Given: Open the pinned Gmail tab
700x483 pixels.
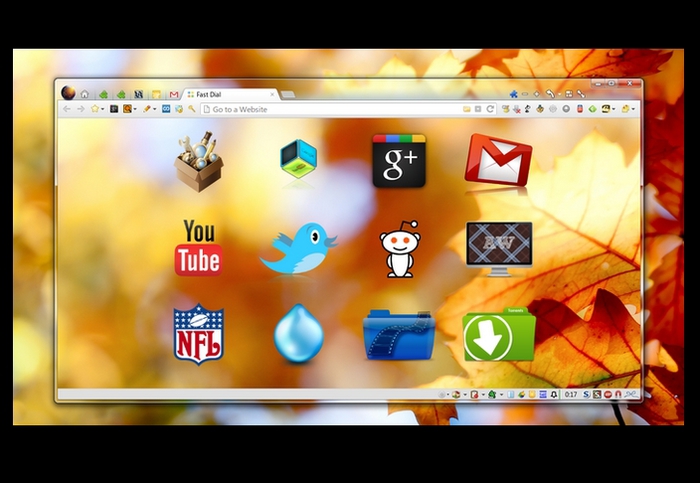Looking at the screenshot, I should [174, 94].
